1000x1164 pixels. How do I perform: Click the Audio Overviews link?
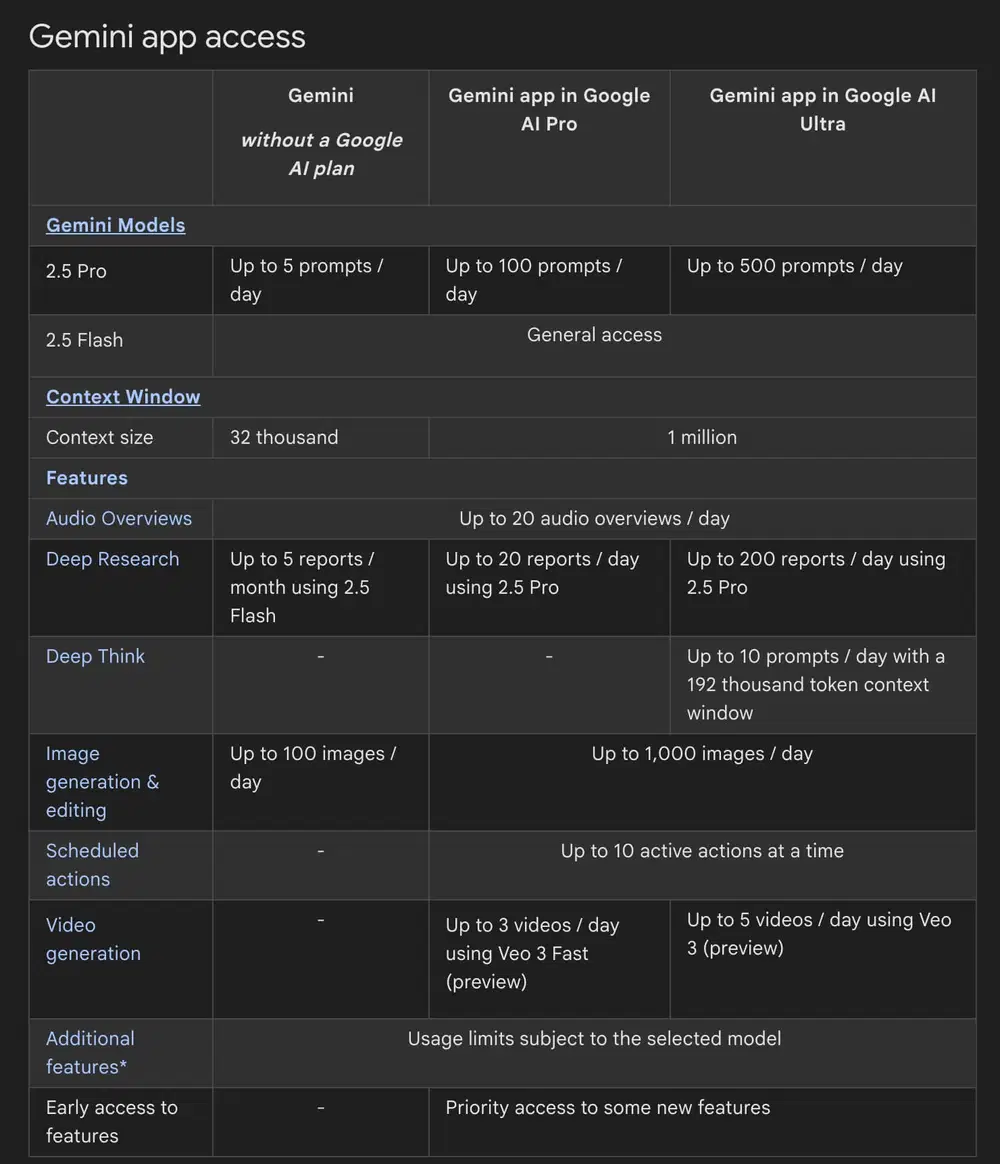119,518
